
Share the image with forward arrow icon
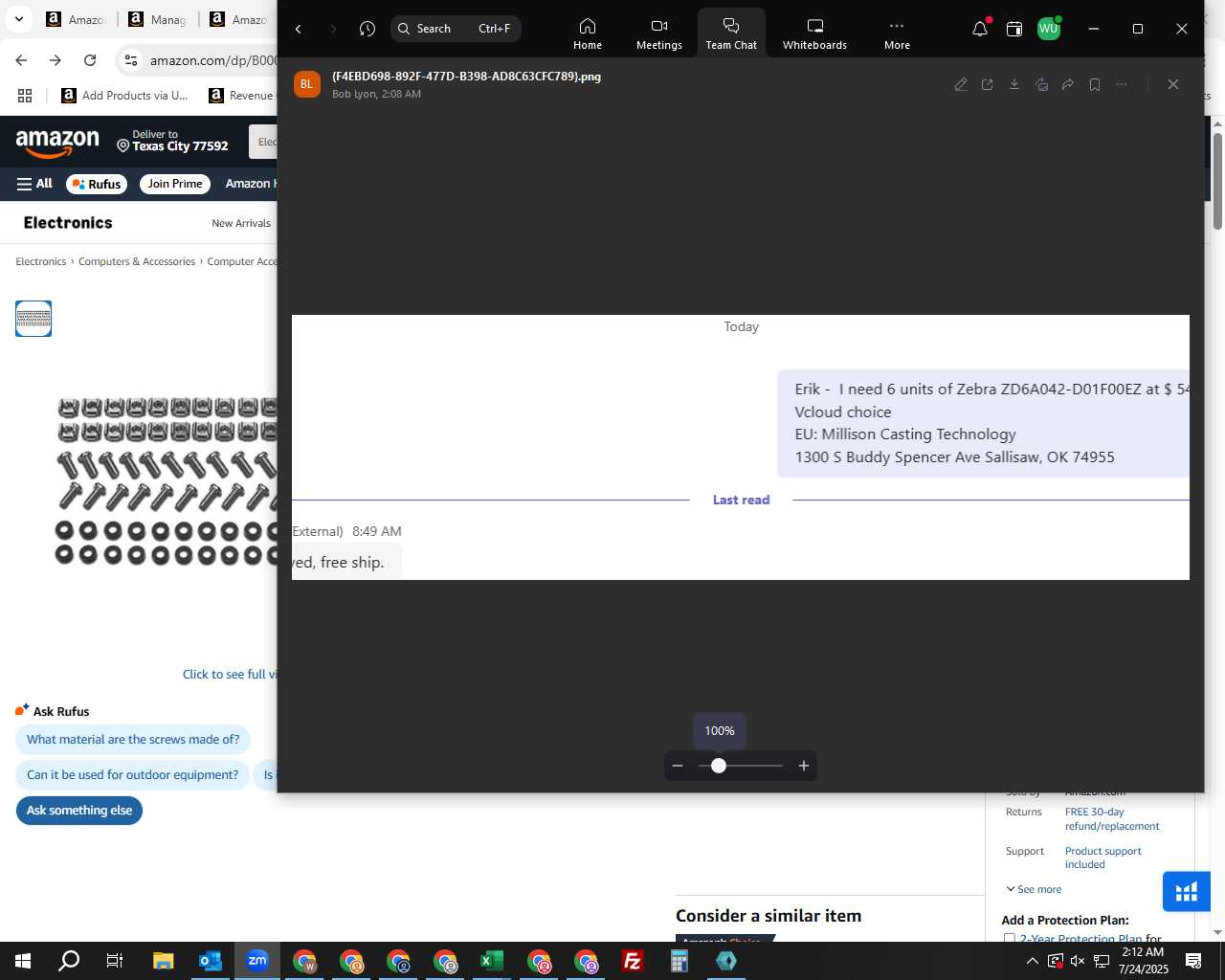tap(1068, 84)
